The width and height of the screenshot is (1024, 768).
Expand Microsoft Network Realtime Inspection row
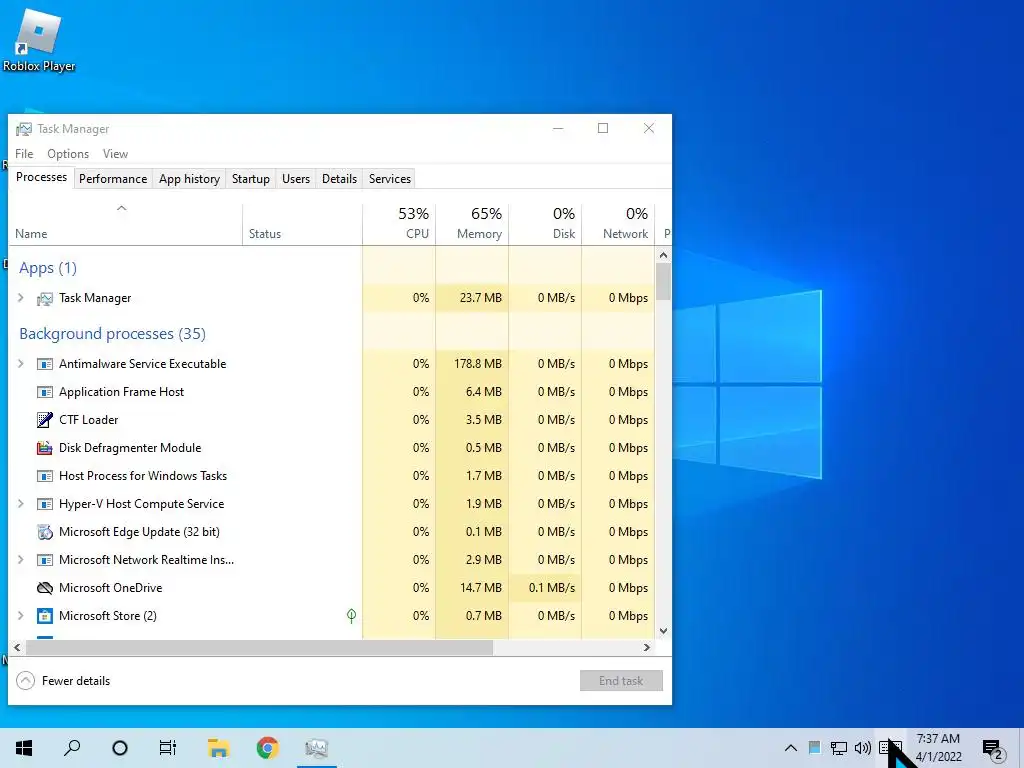click(20, 560)
